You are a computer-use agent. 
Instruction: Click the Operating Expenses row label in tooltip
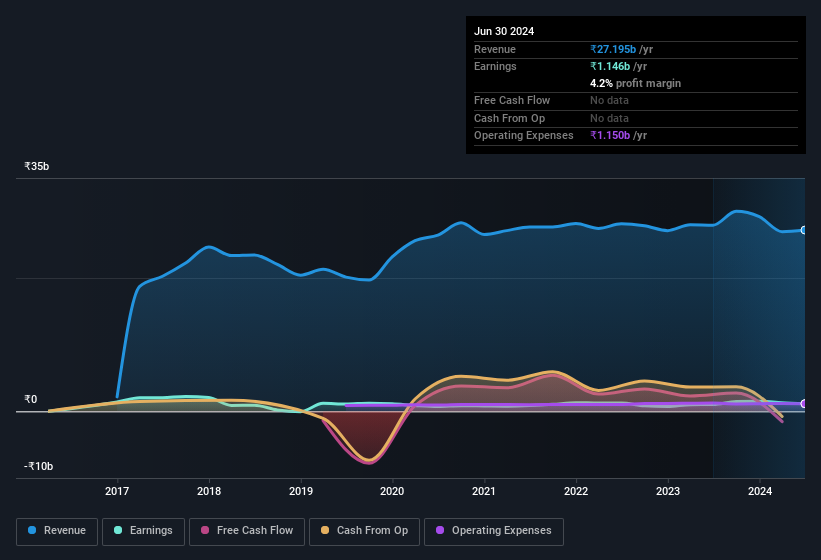[524, 136]
